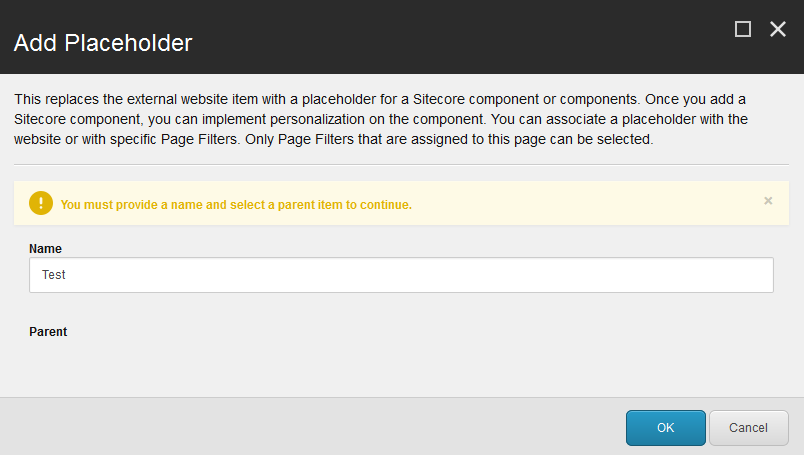Focus the Name text field

(401, 275)
